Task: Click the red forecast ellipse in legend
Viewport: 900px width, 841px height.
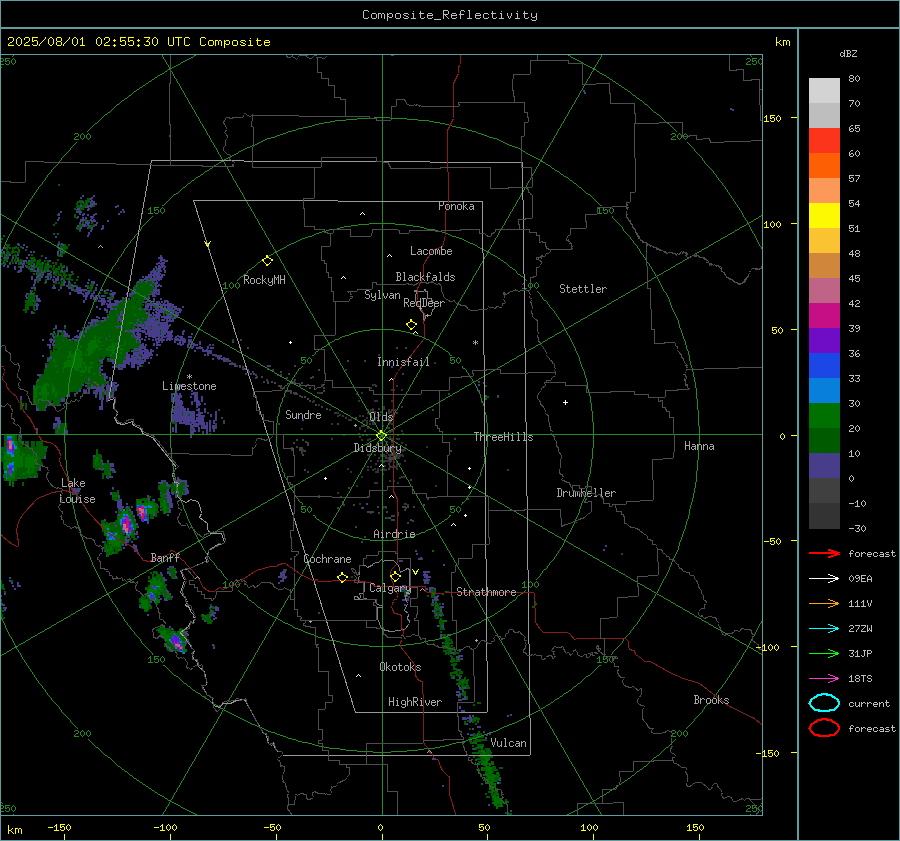Action: (x=824, y=728)
